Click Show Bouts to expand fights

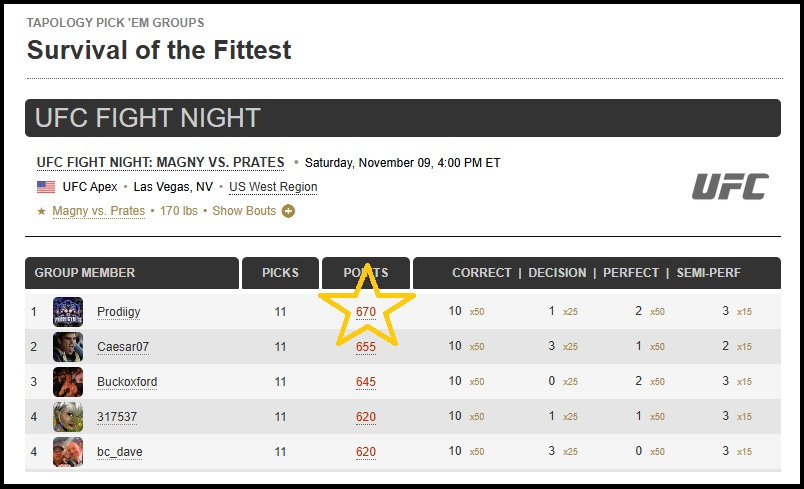click(x=244, y=211)
